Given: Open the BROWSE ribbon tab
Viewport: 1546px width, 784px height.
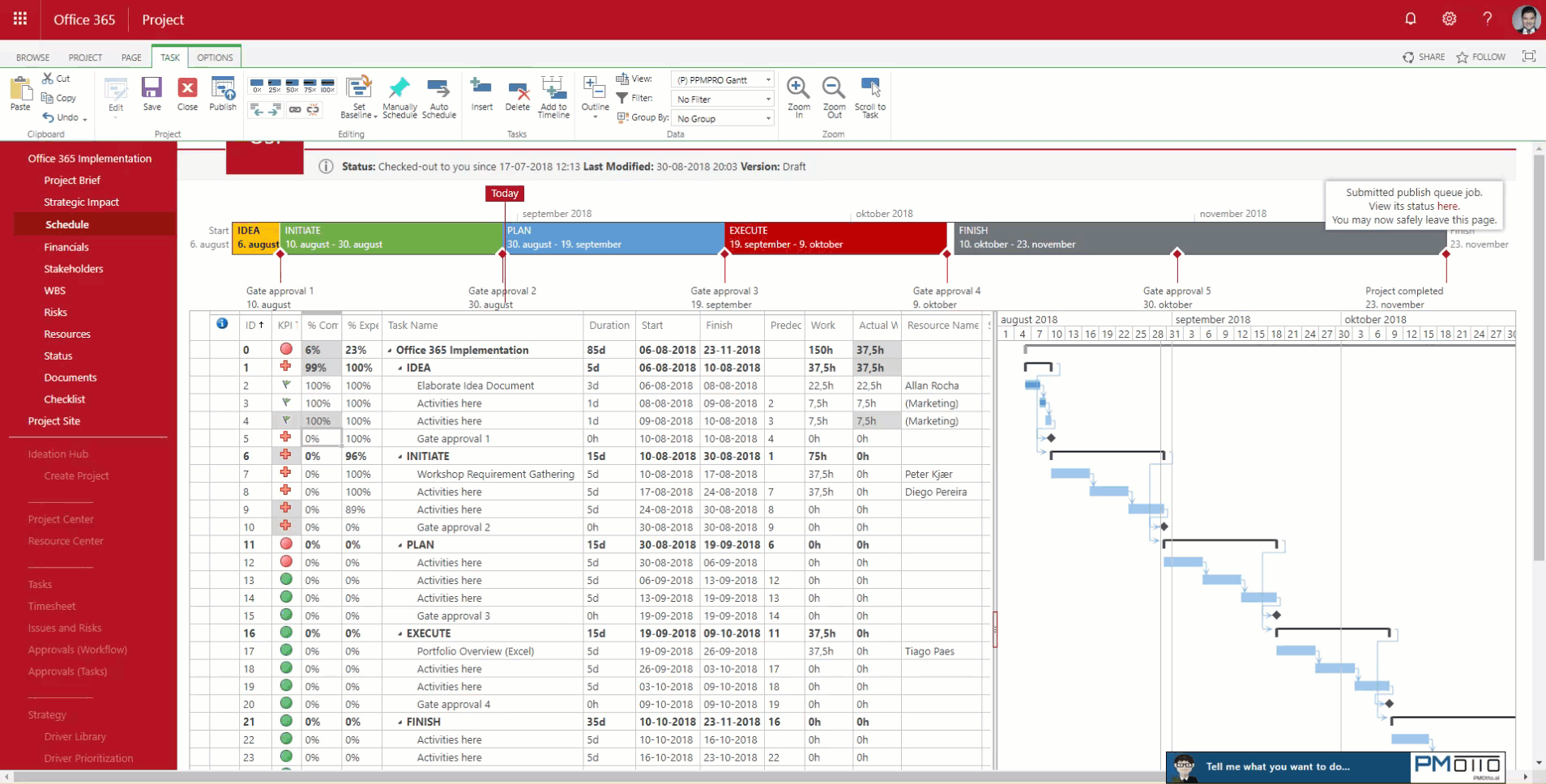Looking at the screenshot, I should (32, 58).
